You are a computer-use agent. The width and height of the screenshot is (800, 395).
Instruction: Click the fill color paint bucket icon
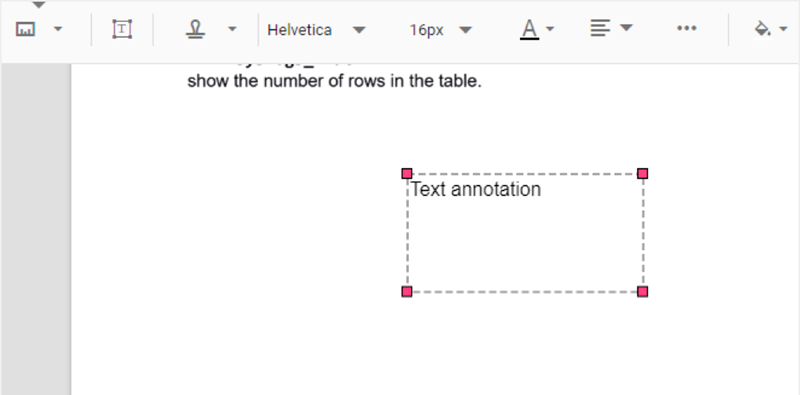pos(762,29)
